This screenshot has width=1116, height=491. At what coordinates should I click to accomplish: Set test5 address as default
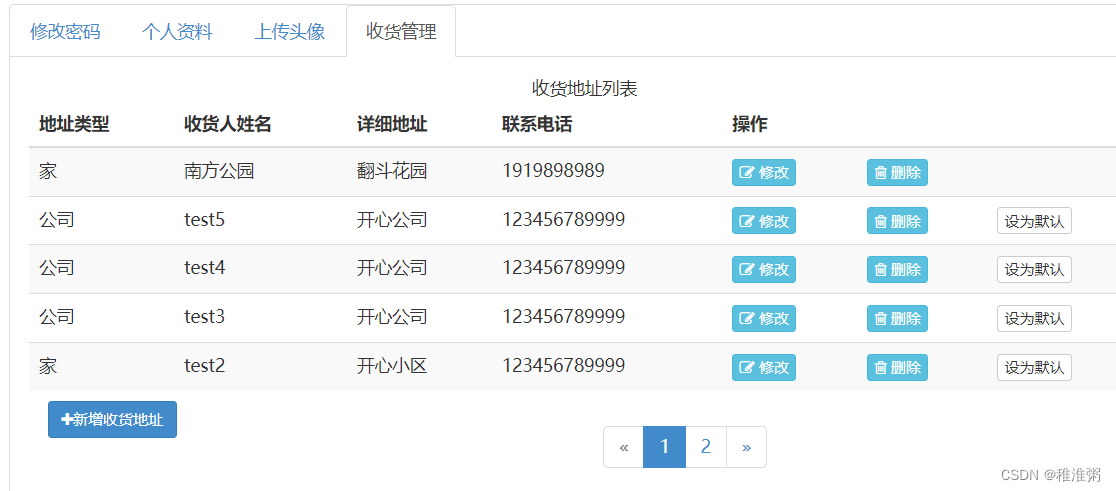click(1034, 221)
